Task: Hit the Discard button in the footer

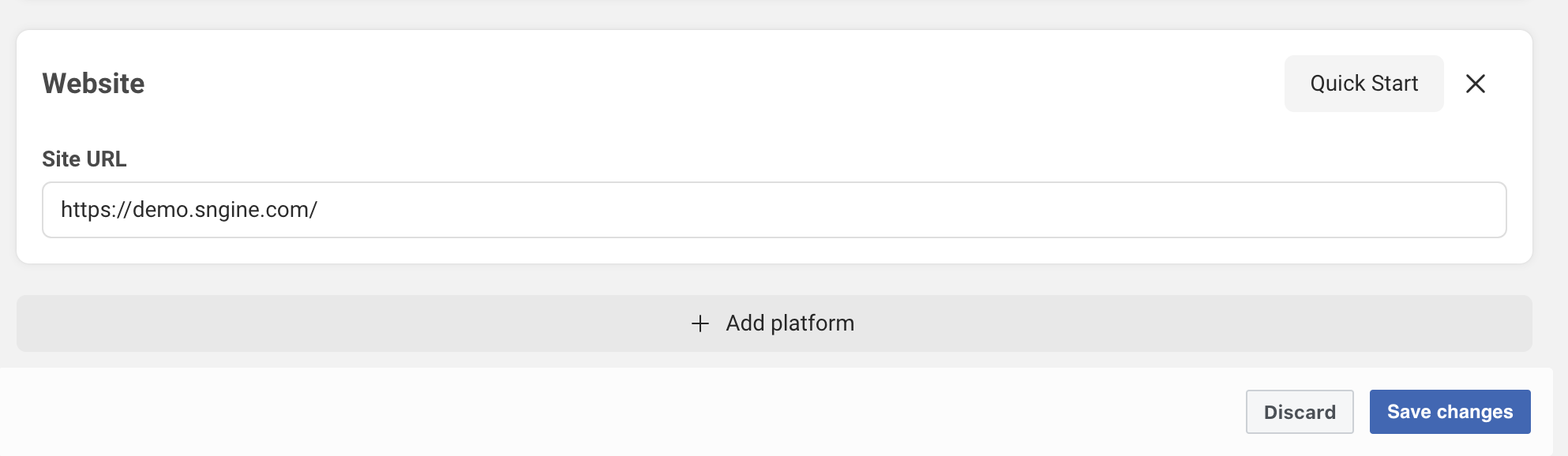Action: 1299,412
